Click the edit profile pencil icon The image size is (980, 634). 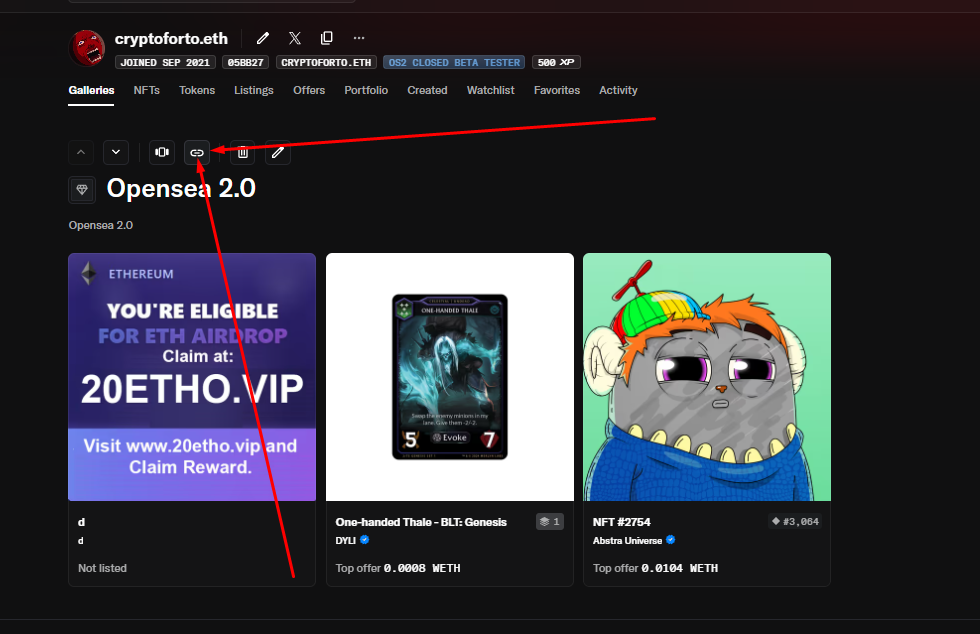pyautogui.click(x=262, y=39)
